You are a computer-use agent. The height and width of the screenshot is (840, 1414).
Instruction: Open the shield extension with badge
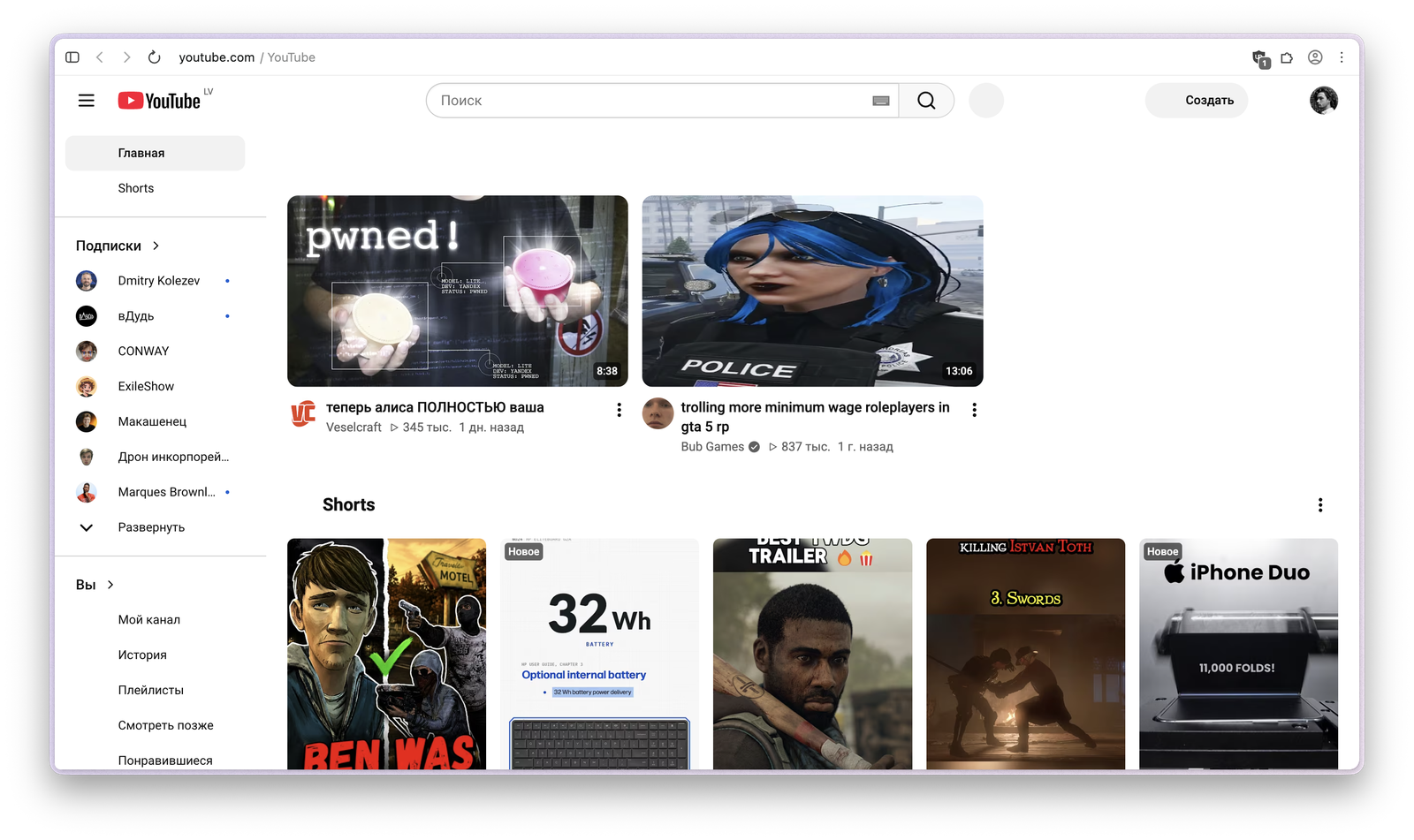(x=1260, y=58)
